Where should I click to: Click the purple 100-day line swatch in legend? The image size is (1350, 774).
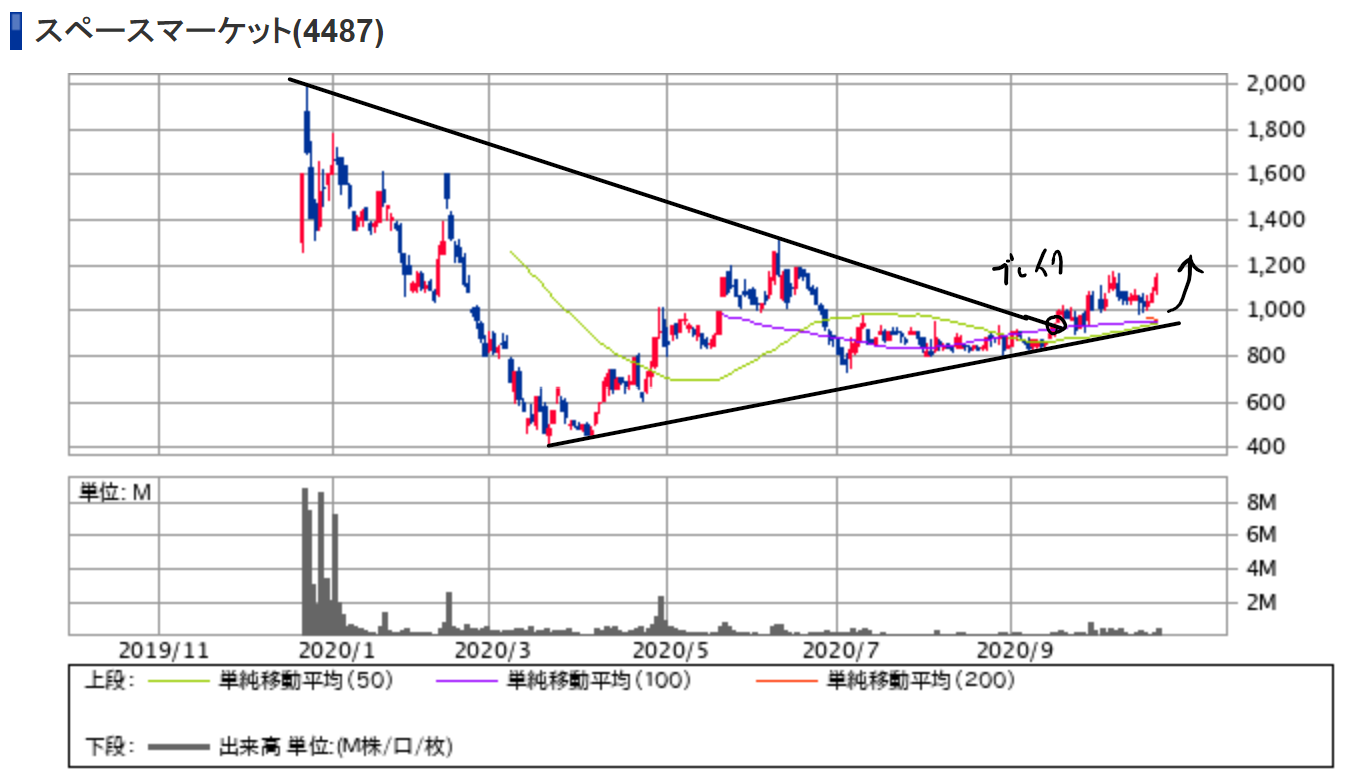(467, 682)
